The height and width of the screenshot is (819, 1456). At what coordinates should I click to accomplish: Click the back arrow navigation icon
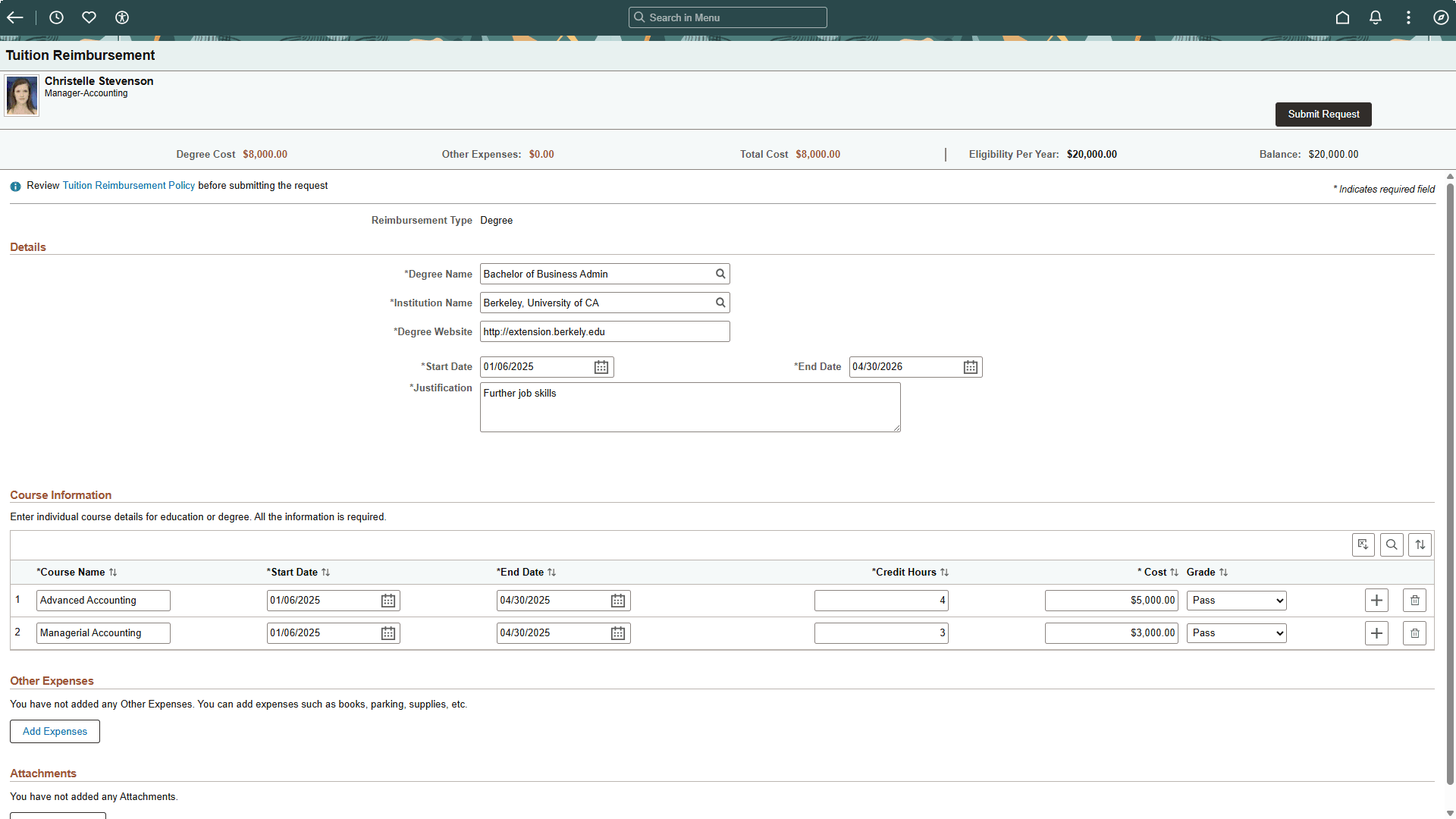(x=15, y=17)
